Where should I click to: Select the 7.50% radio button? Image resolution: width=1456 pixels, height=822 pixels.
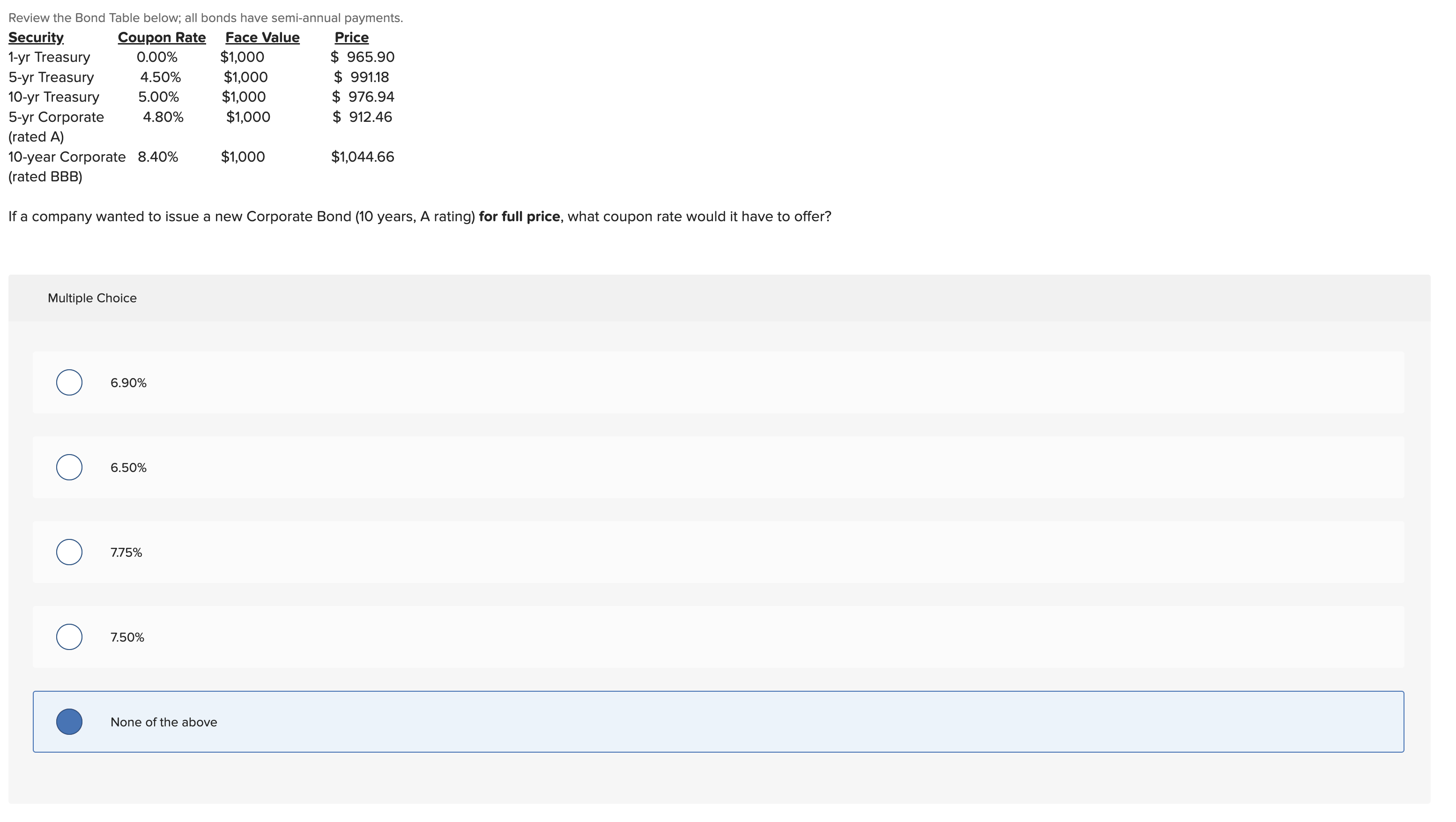pos(69,636)
